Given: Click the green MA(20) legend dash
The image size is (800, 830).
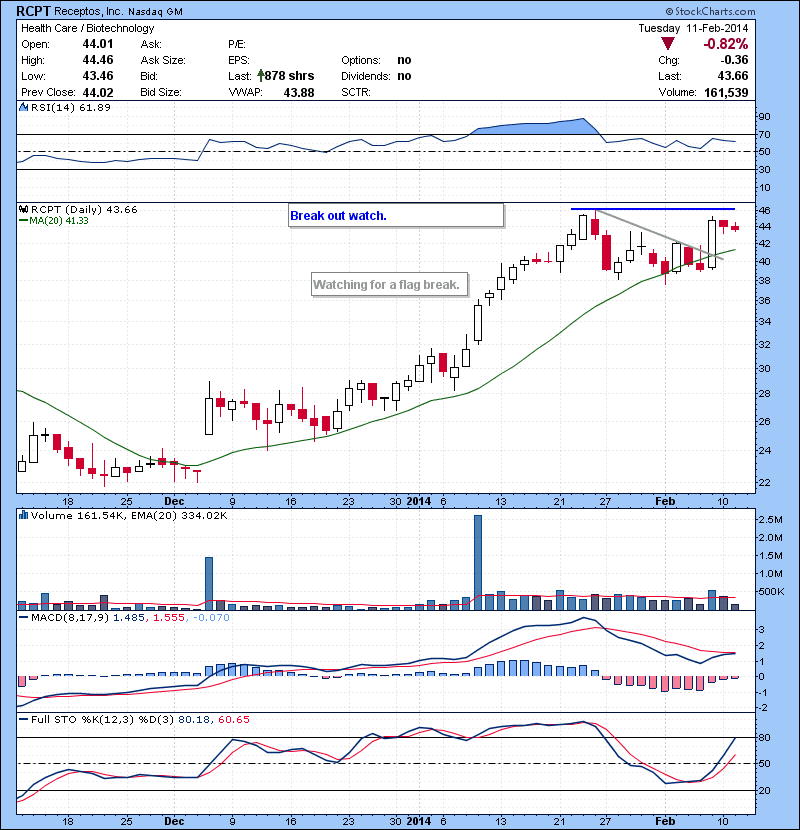Looking at the screenshot, I should coord(23,221).
